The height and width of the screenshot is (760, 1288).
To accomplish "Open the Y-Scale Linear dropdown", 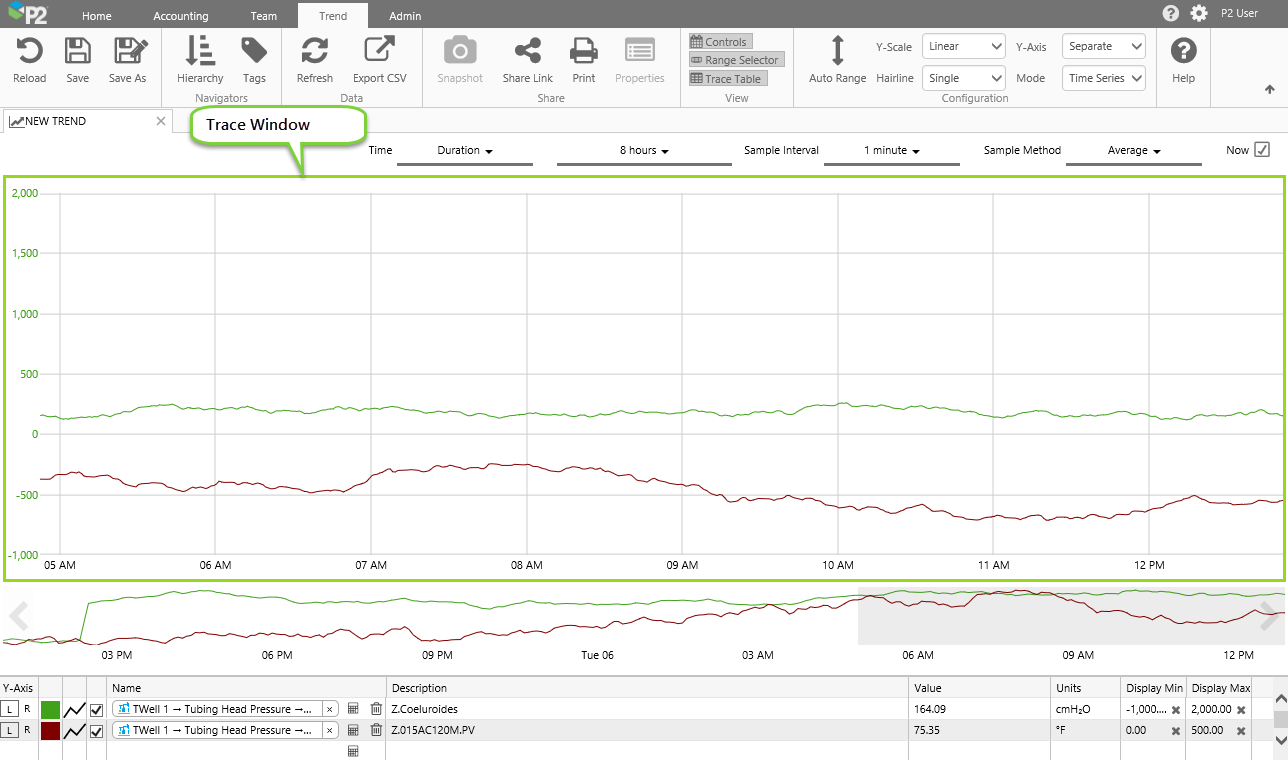I will [x=963, y=46].
